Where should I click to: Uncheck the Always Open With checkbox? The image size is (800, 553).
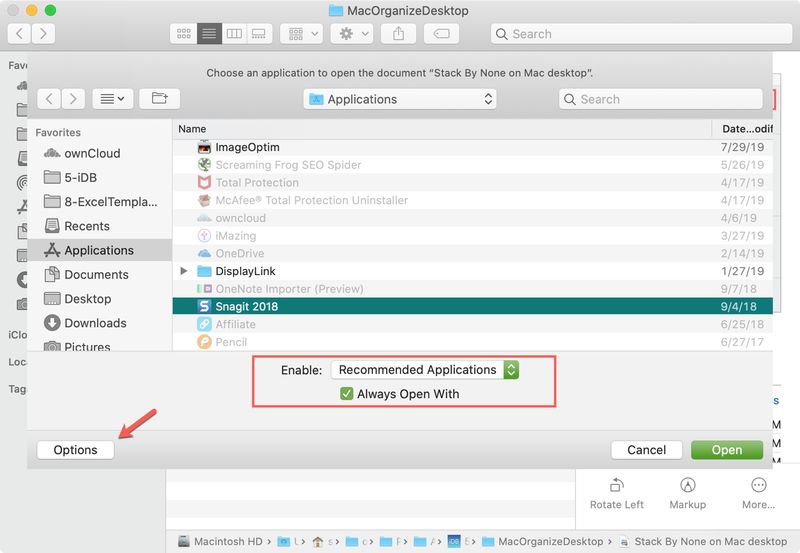347,394
